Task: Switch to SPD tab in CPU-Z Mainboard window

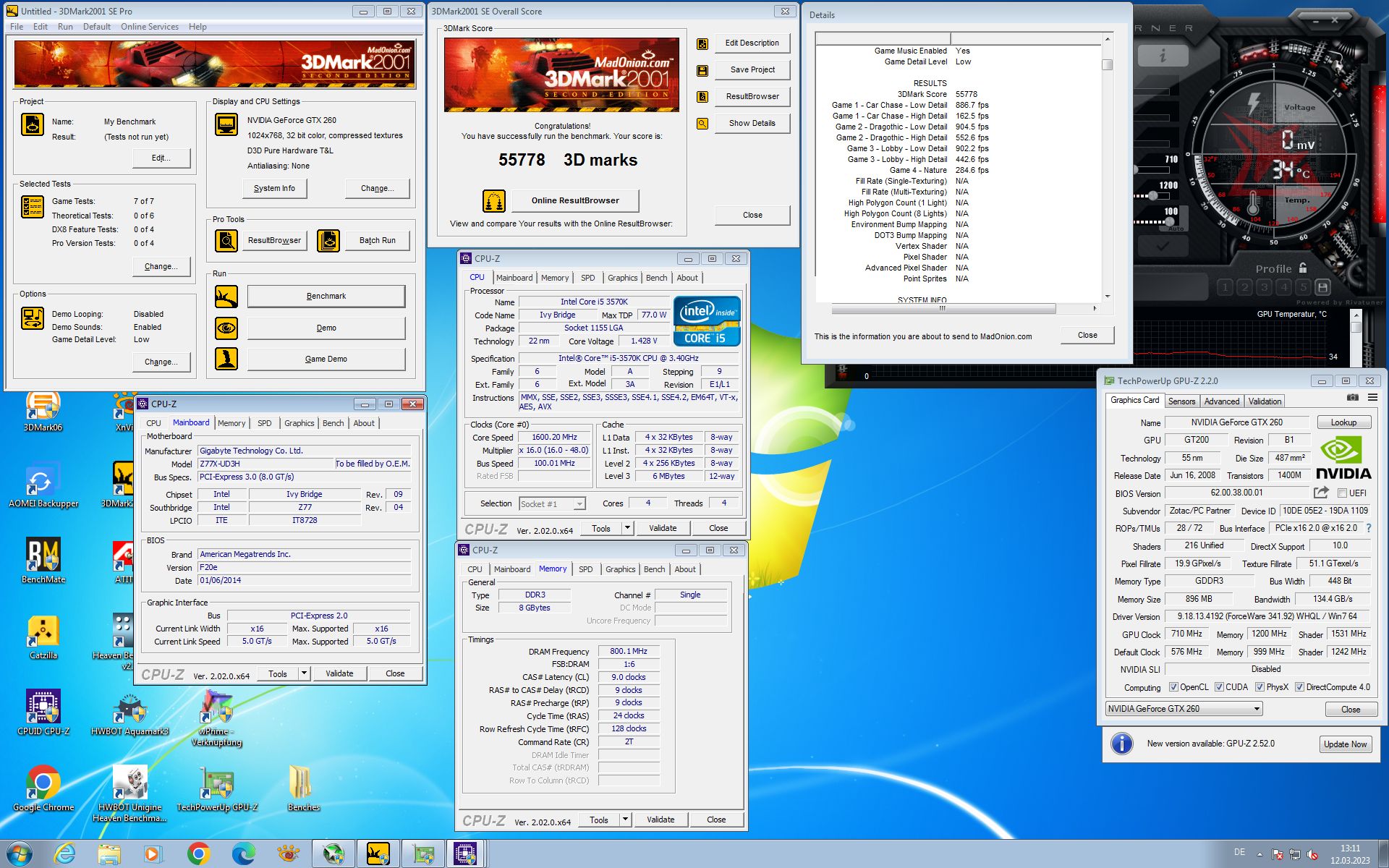Action: 265,423
